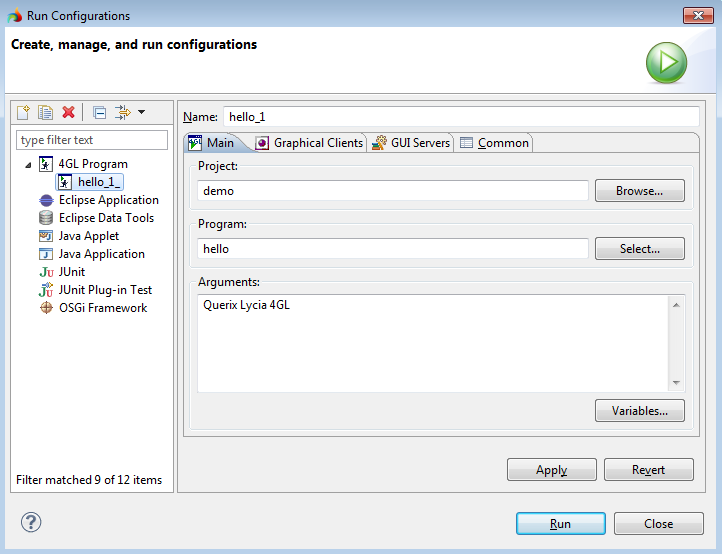Image resolution: width=722 pixels, height=554 pixels.
Task: Select Eclipse Application configuration type
Action: [108, 200]
